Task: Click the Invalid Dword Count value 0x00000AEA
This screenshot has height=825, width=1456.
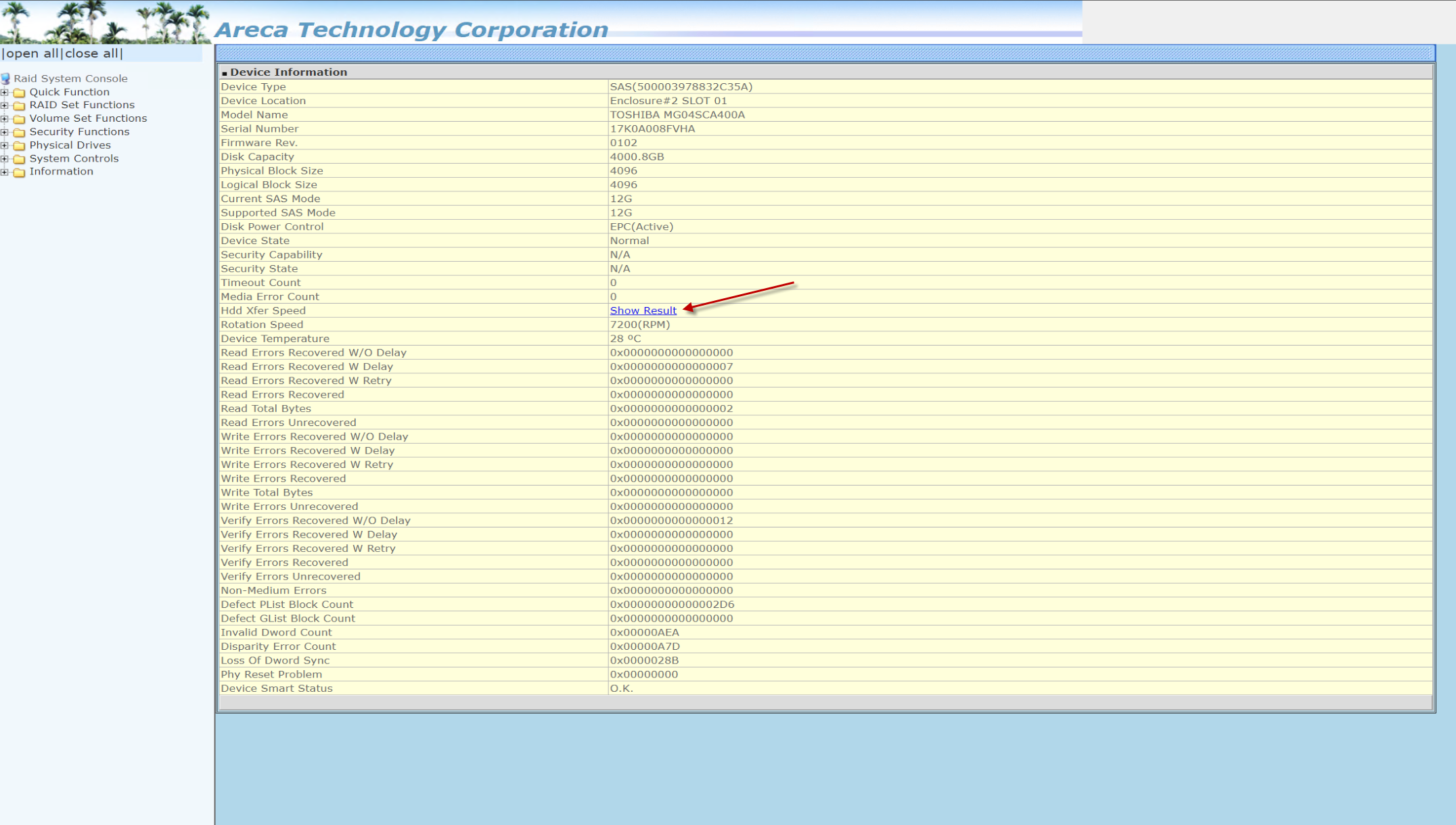Action: click(x=644, y=632)
